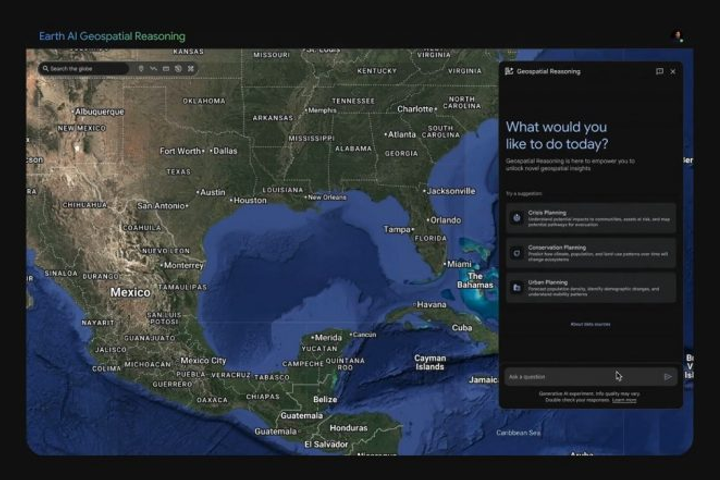Click the Belize country label
Viewport: 720px width, 480px height.
(x=325, y=400)
